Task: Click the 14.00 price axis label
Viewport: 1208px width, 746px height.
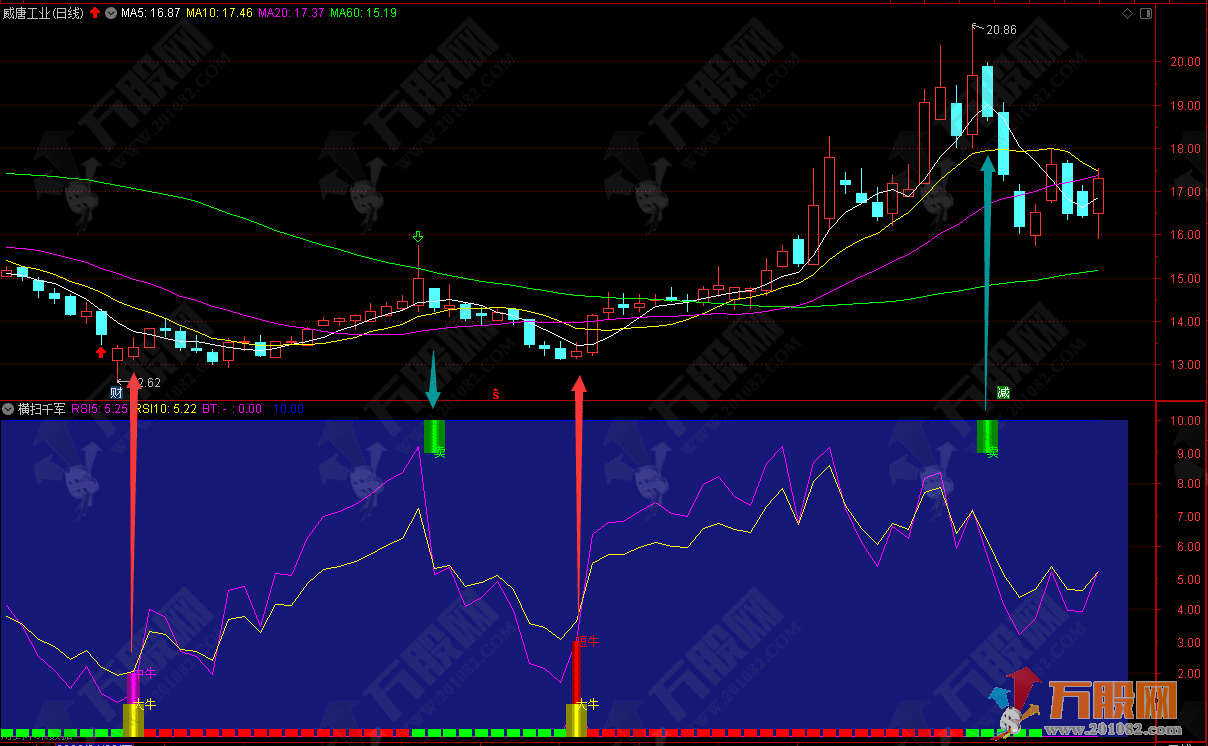Action: pyautogui.click(x=1186, y=322)
